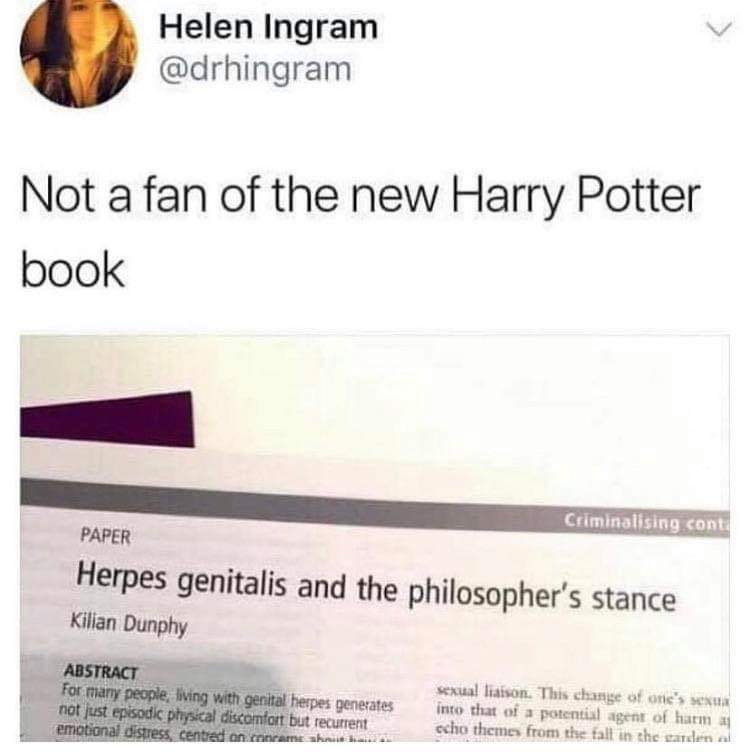The height and width of the screenshot is (752, 750).
Task: Click the word 'book' in the tweet
Action: 73,270
